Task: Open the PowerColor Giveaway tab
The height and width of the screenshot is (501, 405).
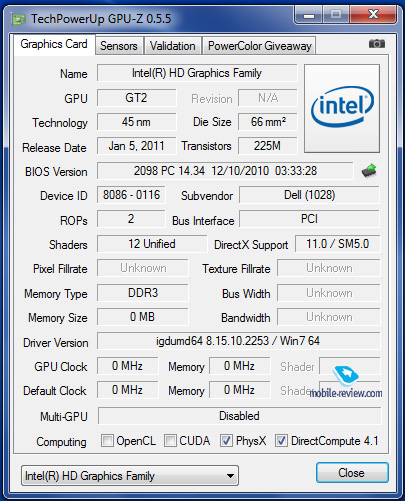Action: pyautogui.click(x=260, y=46)
